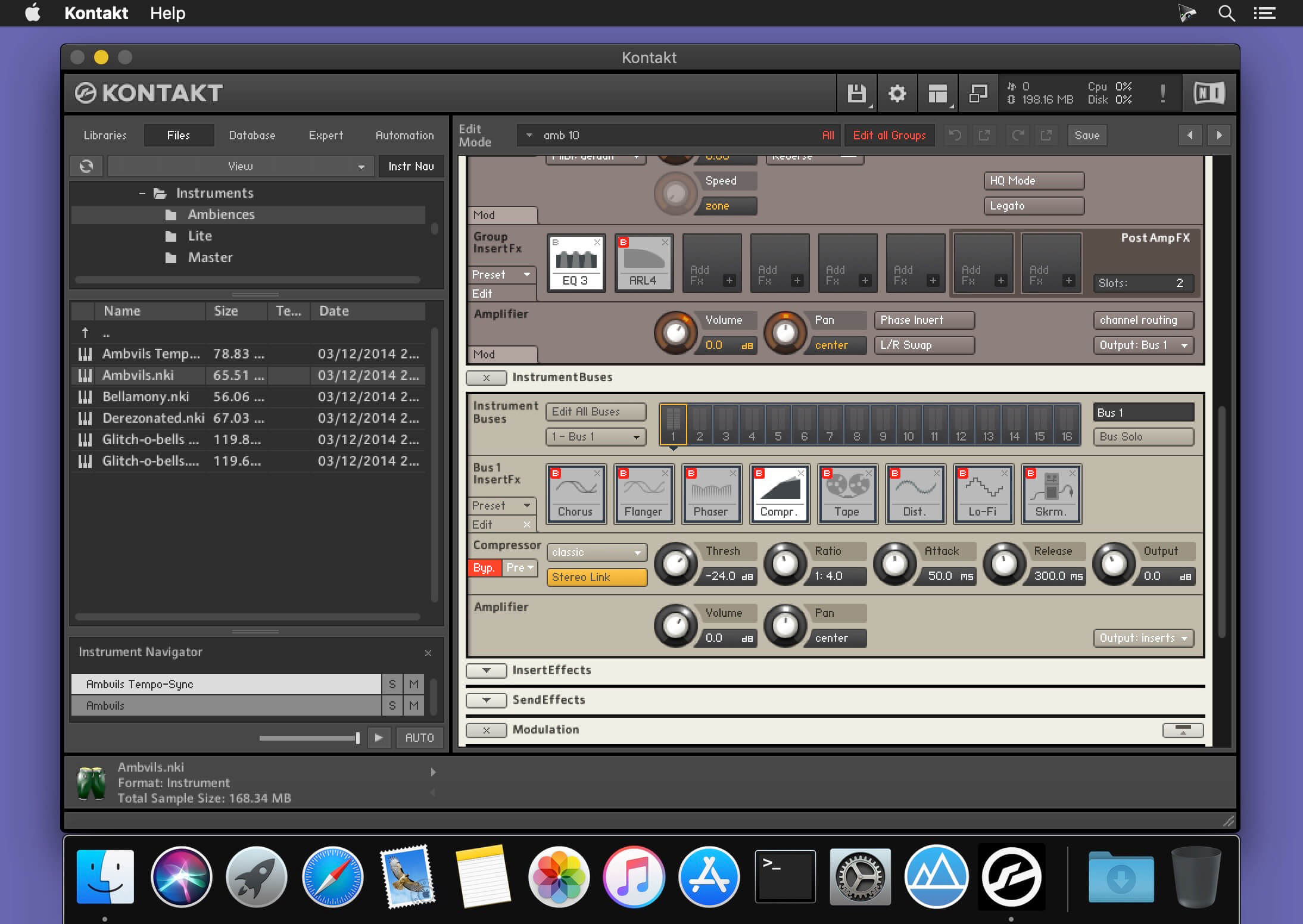Open Kontakt options gear icon
Screen dimensions: 1303x924
click(897, 93)
